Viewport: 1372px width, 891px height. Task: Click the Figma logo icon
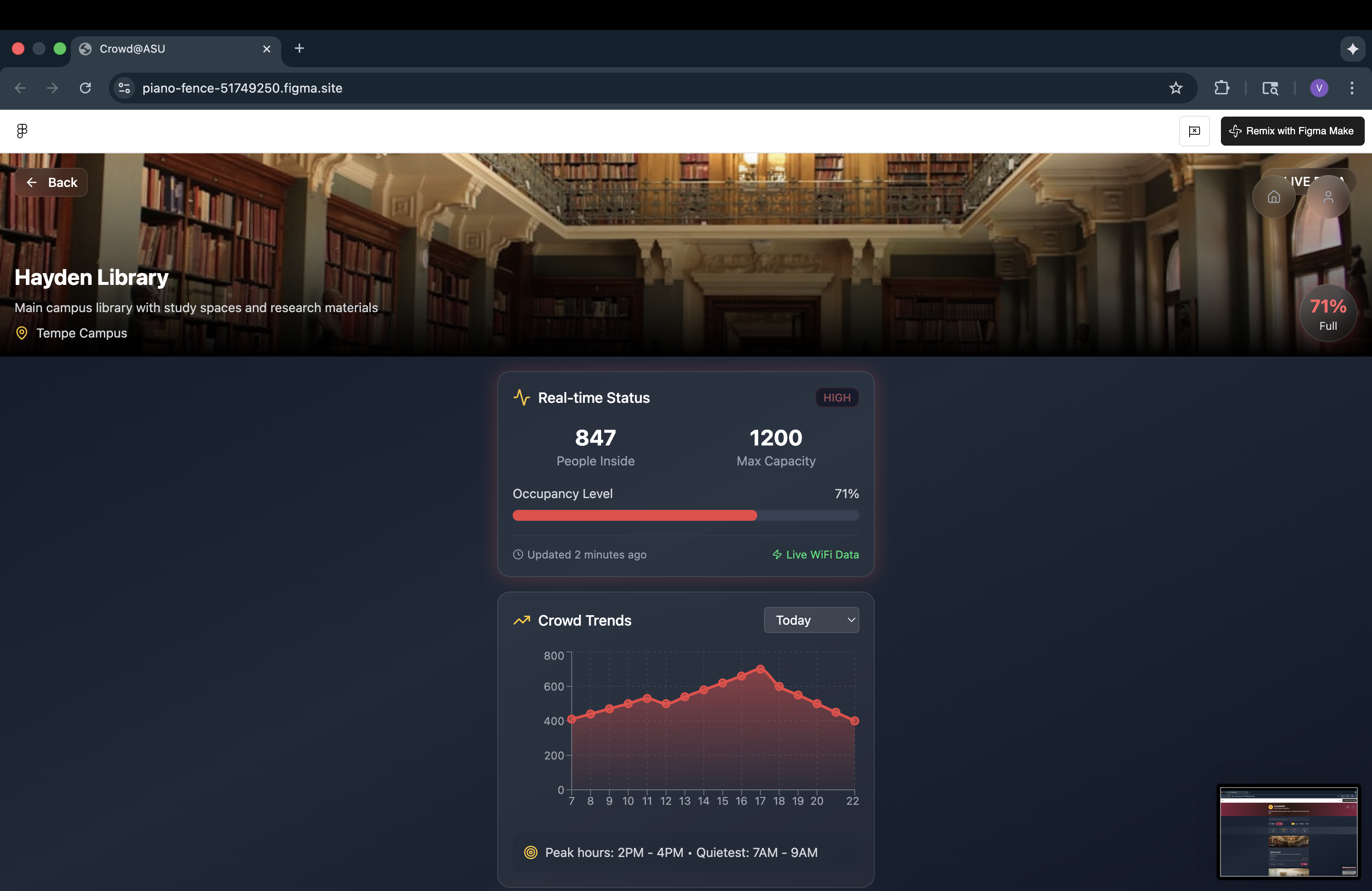[22, 131]
